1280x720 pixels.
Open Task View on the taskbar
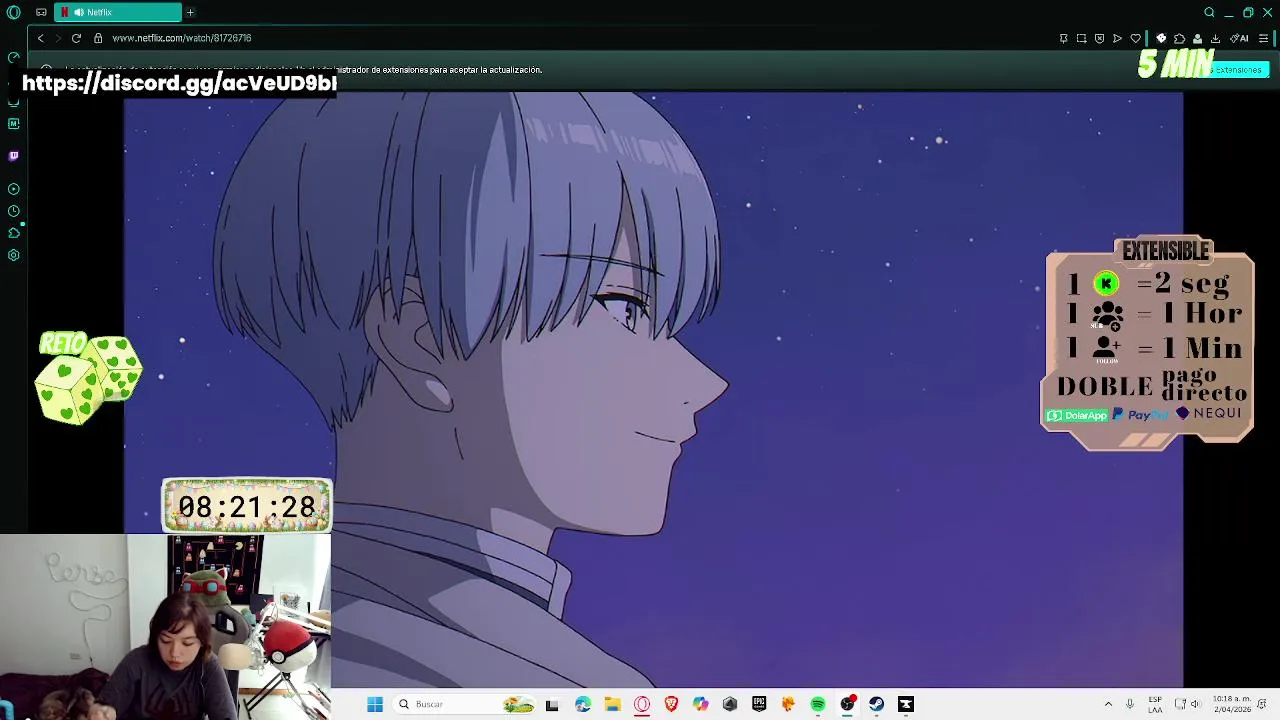pyautogui.click(x=552, y=704)
